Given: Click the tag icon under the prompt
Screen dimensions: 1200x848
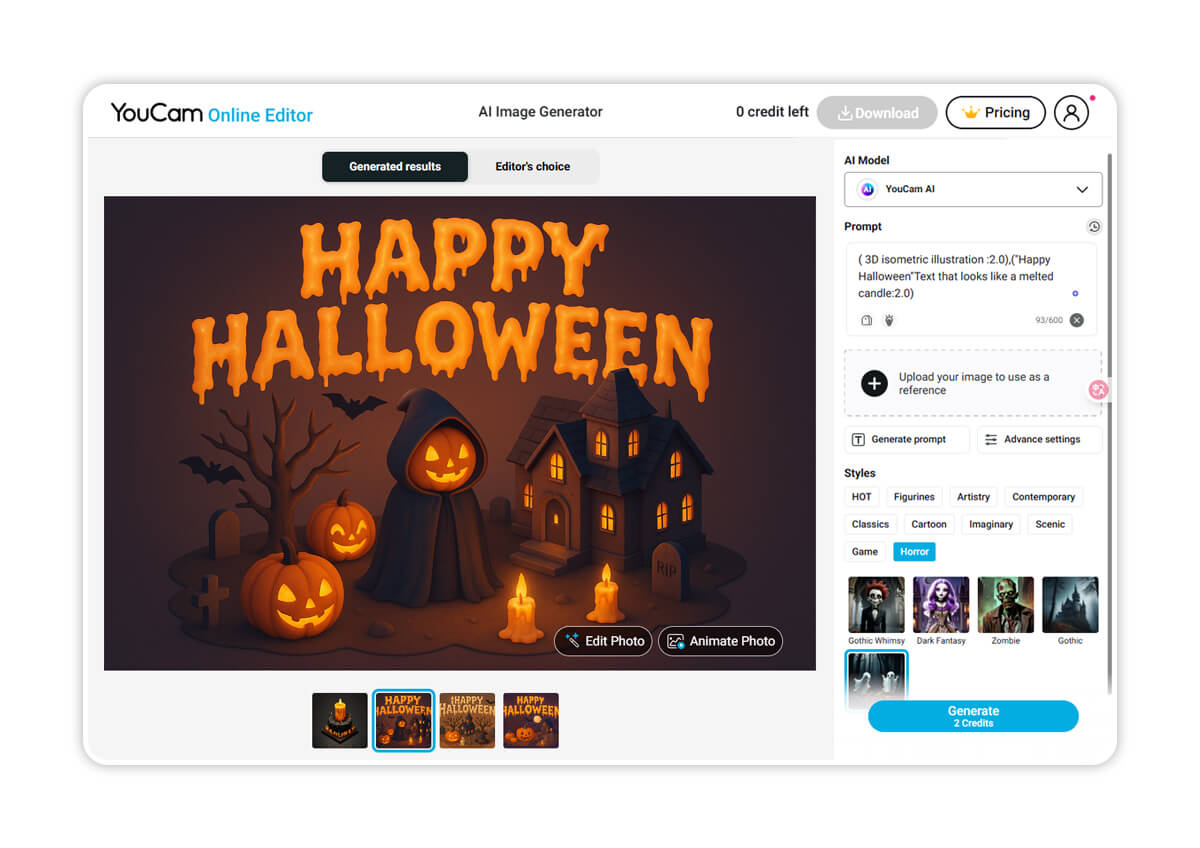Looking at the screenshot, I should pos(866,320).
